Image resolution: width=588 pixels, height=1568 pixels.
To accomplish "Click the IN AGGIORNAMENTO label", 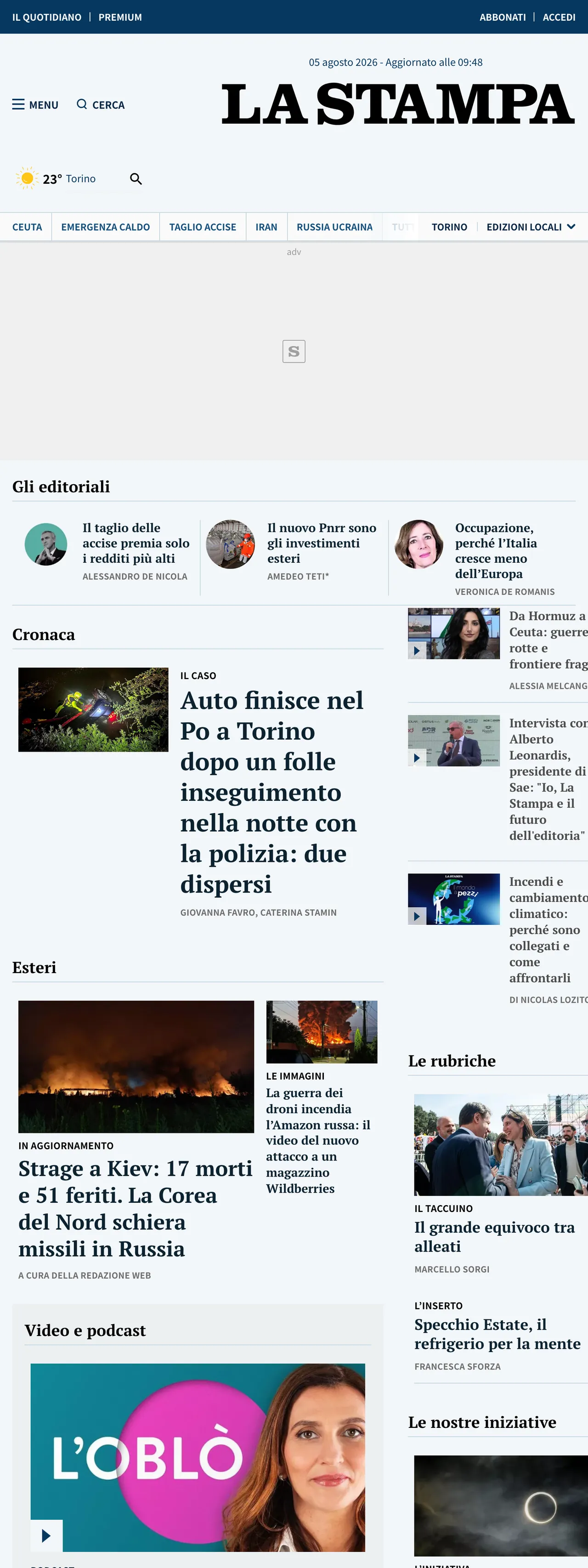I will [x=66, y=1146].
